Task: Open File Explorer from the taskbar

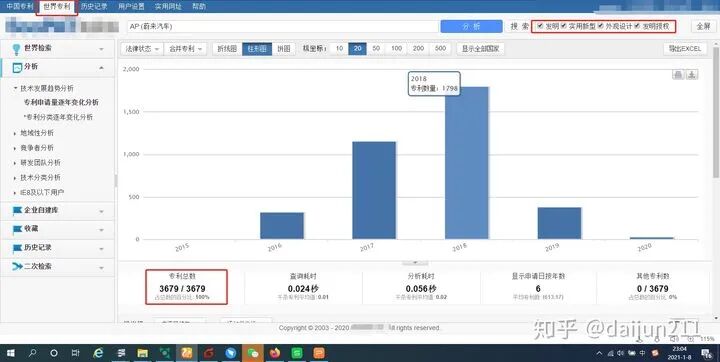Action: 142,353
